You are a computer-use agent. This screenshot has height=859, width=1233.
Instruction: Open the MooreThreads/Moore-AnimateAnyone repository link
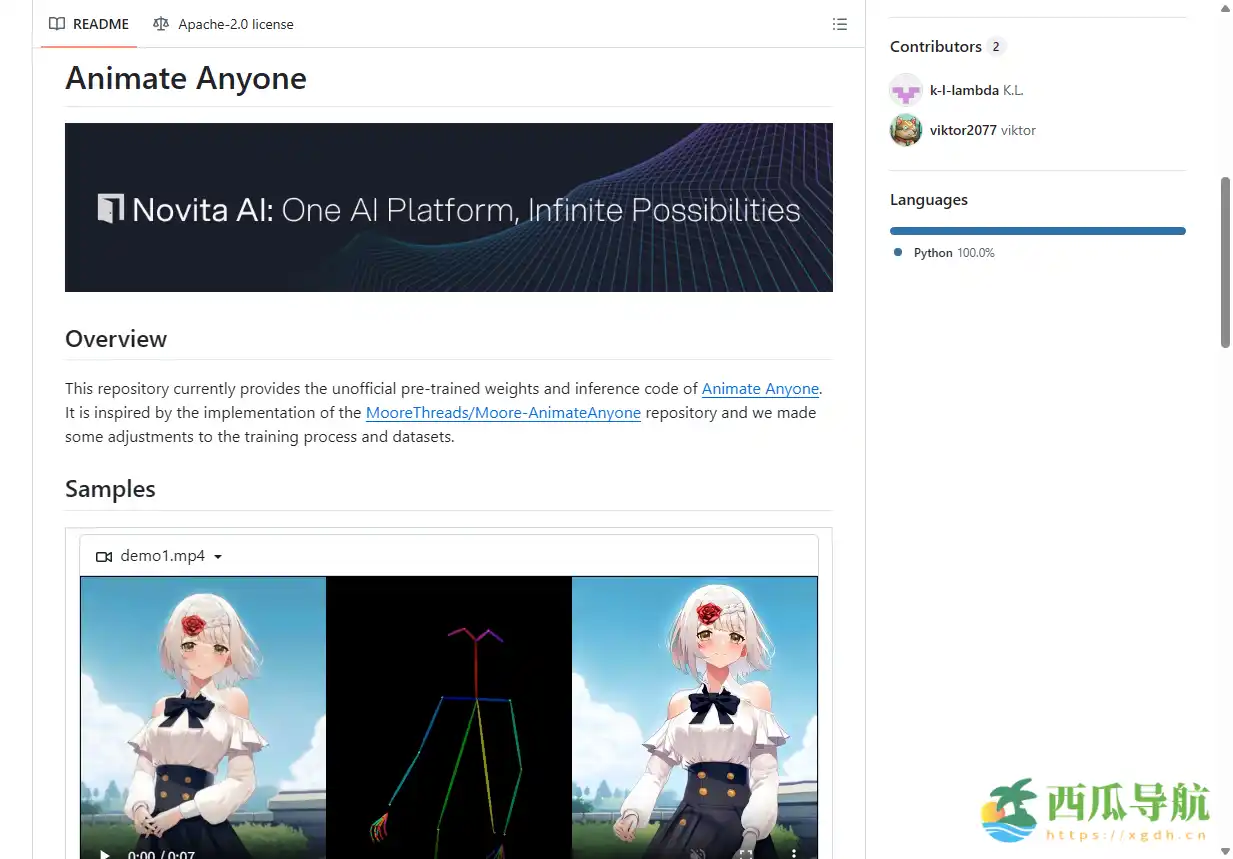click(503, 413)
